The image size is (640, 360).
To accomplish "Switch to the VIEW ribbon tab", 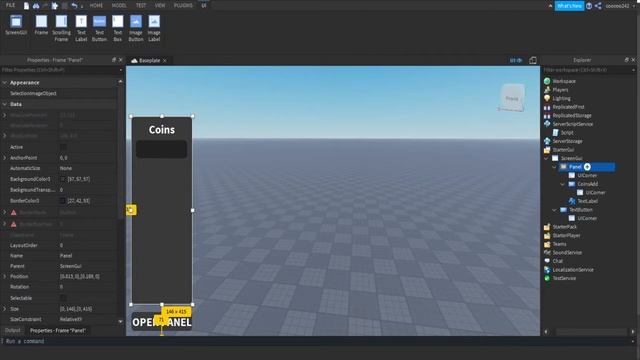I will pyautogui.click(x=160, y=5).
